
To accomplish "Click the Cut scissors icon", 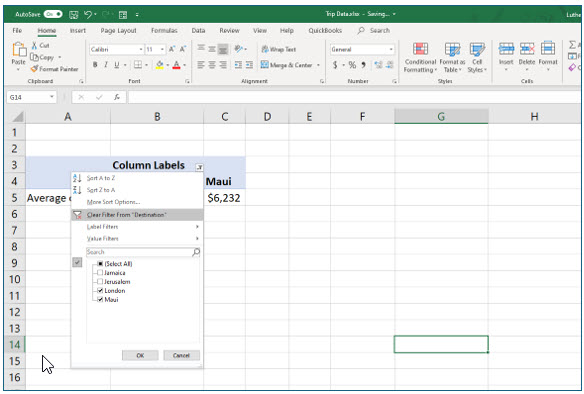I will pyautogui.click(x=34, y=45).
